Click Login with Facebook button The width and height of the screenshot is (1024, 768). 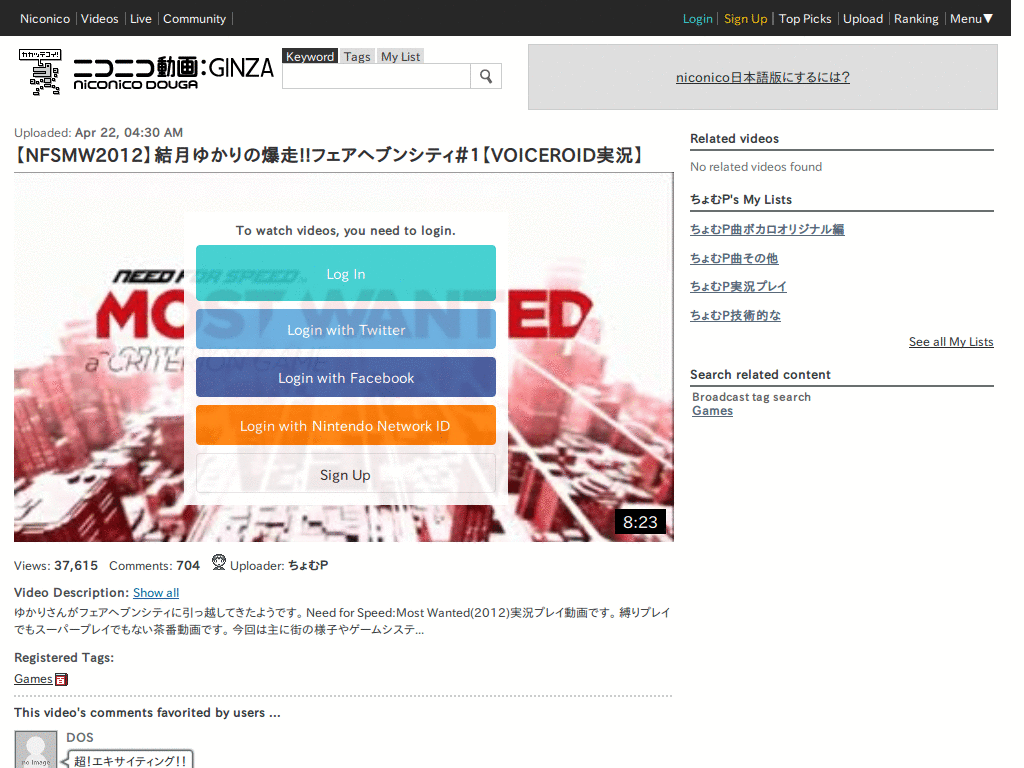coord(346,377)
